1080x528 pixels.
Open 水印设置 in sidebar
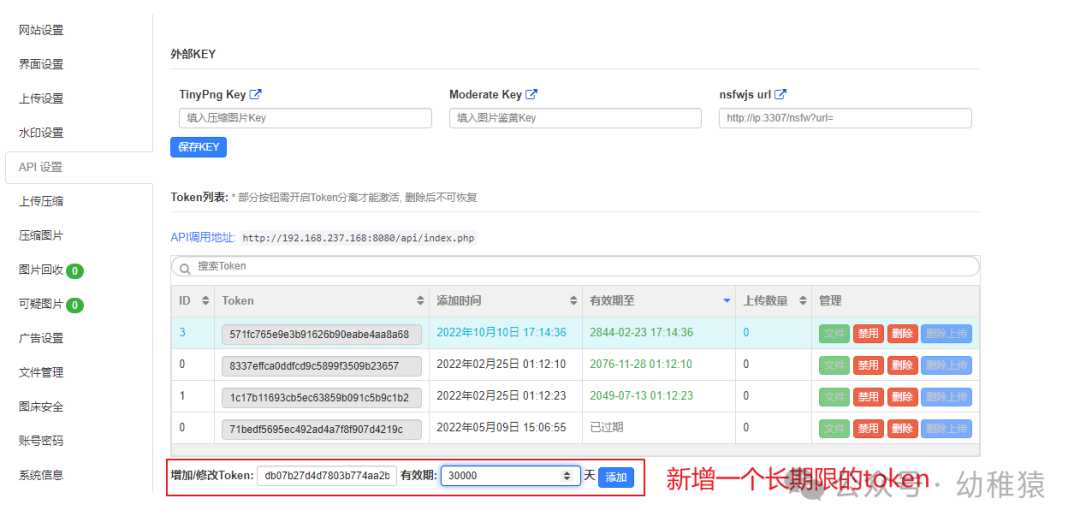pyautogui.click(x=41, y=133)
